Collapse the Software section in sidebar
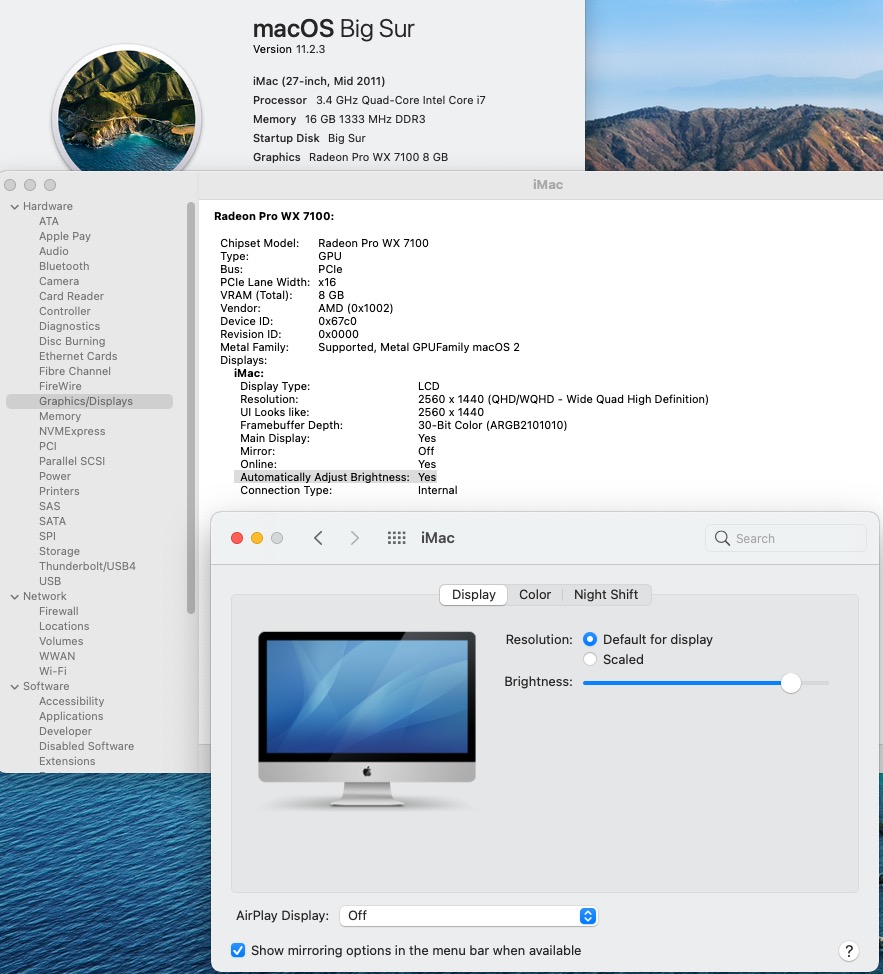Screen dimensions: 883x974 [x=14, y=686]
